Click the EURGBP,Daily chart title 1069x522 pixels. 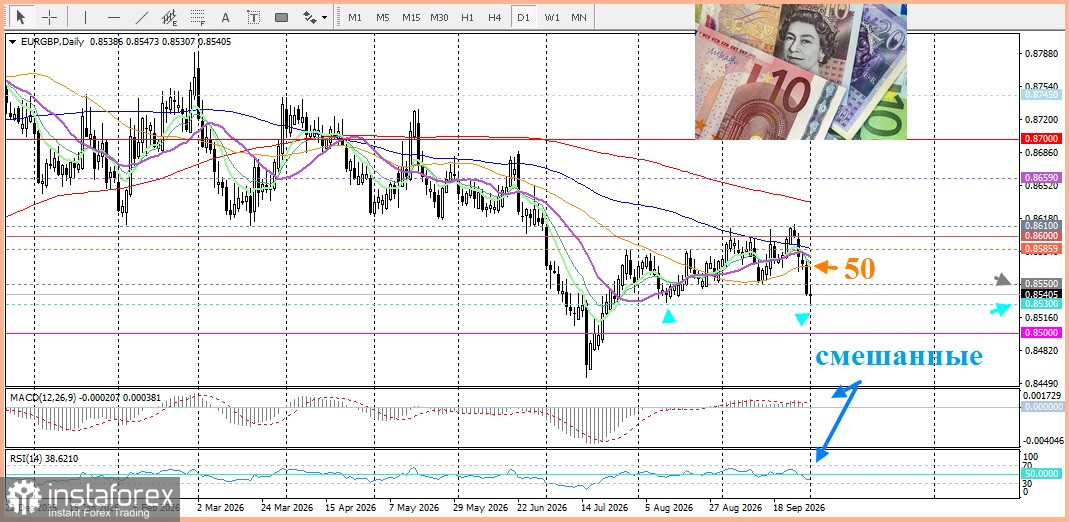click(x=52, y=42)
